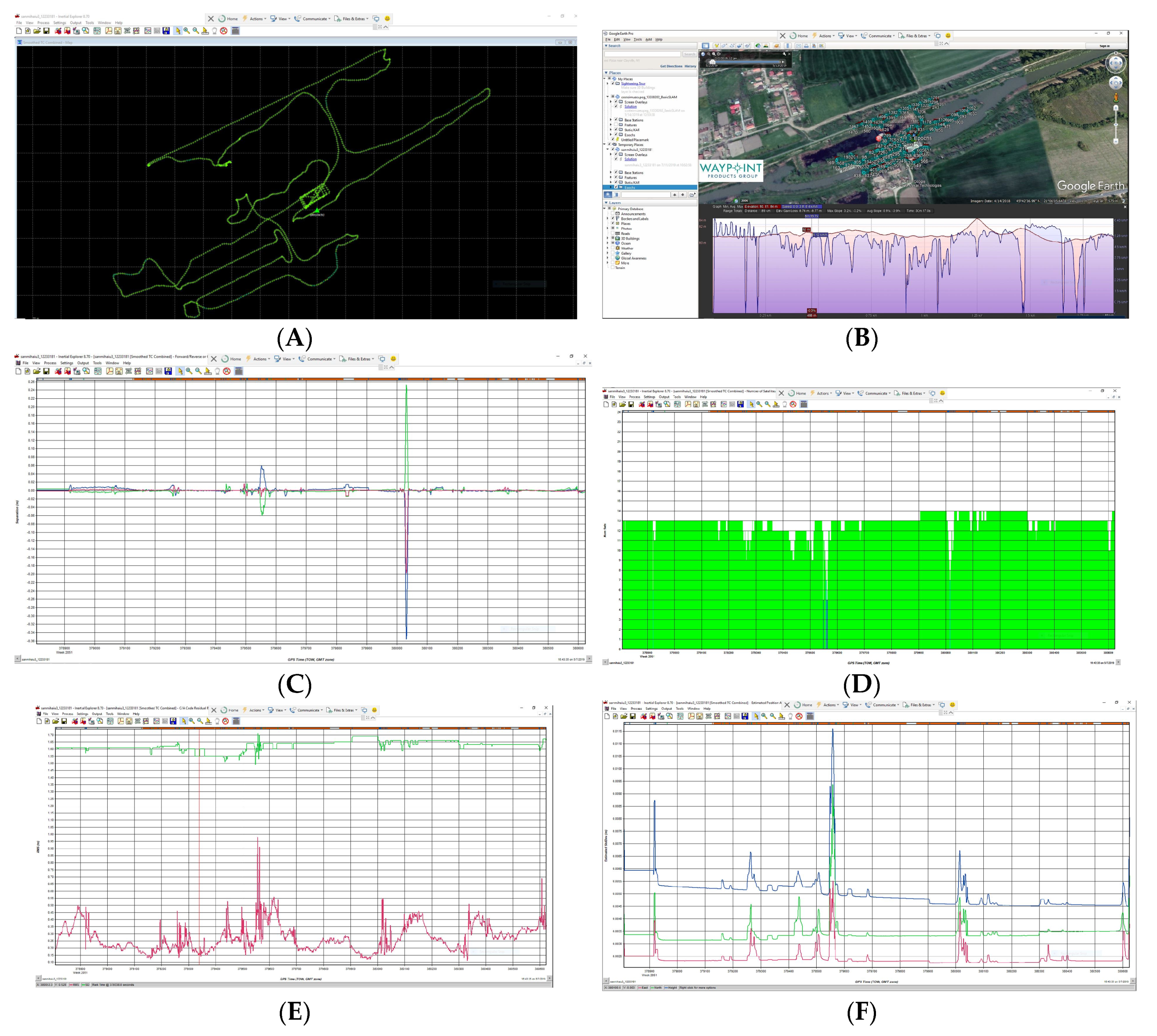Click the Get Directions link
This screenshot has height=1036, width=1157.
tap(672, 66)
